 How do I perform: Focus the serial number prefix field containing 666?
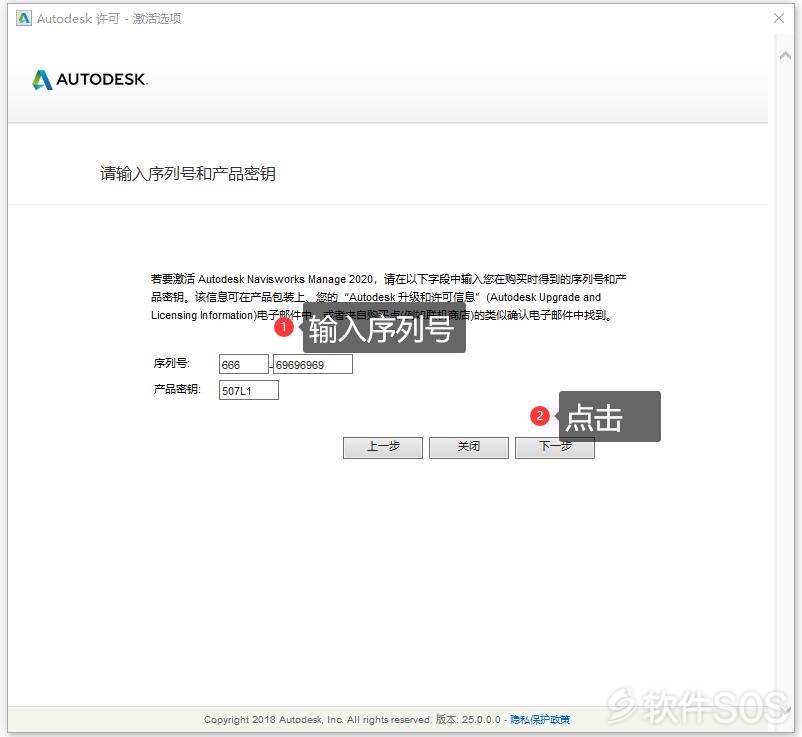(x=243, y=364)
